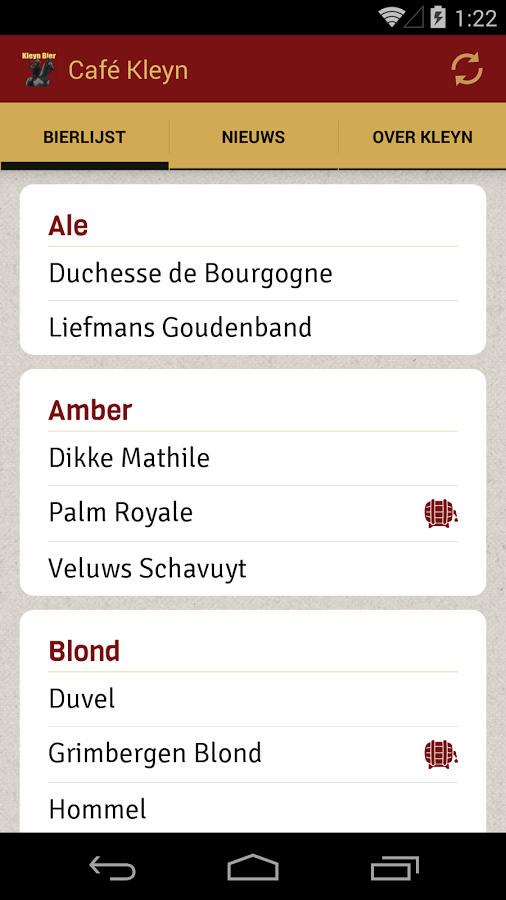This screenshot has width=506, height=900.
Task: Tap the refresh icon in the header
Action: (466, 69)
